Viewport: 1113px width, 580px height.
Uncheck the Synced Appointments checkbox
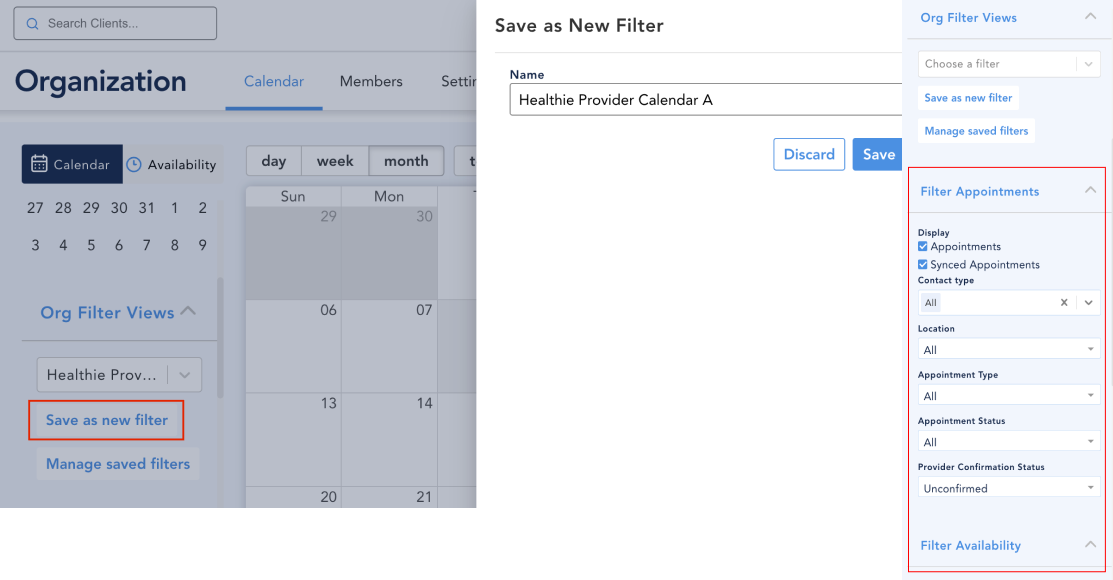[x=923, y=264]
